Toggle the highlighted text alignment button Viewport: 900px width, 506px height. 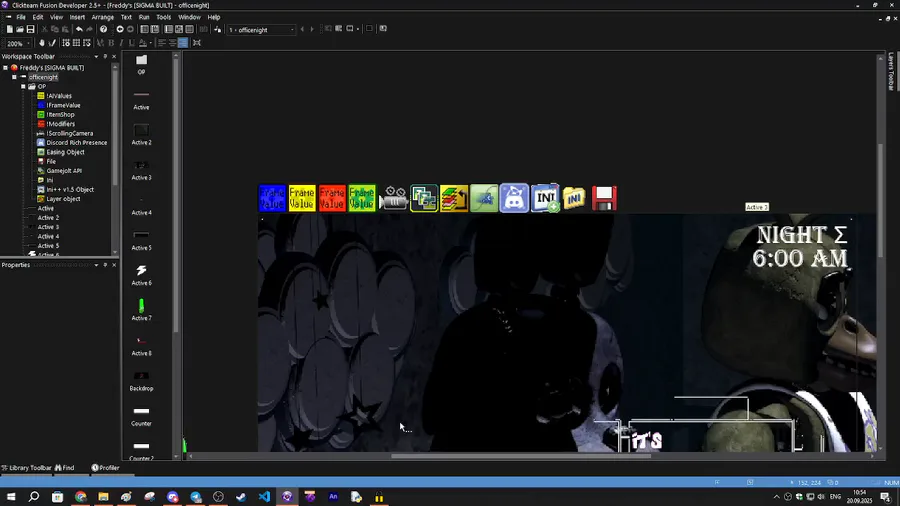pyautogui.click(x=183, y=43)
